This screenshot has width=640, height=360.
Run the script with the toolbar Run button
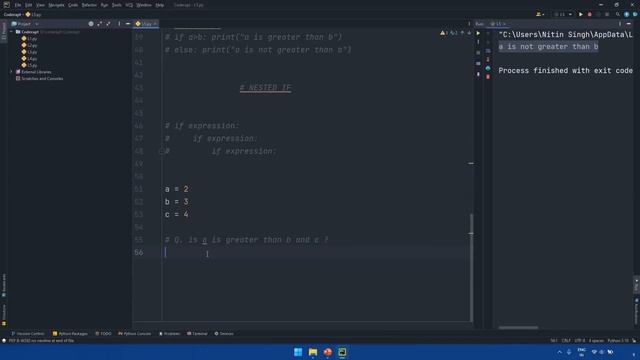(580, 14)
